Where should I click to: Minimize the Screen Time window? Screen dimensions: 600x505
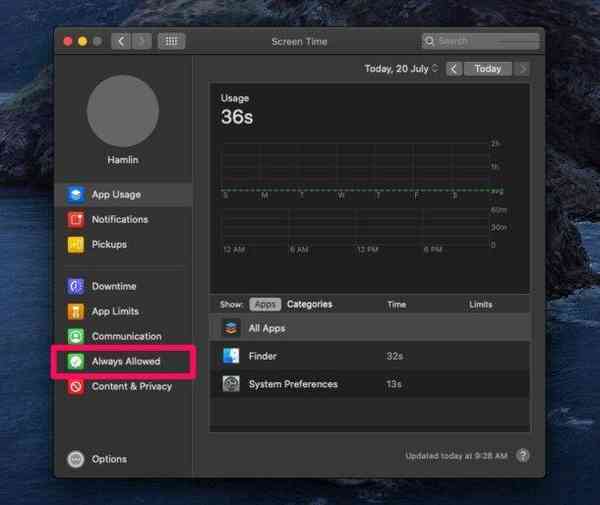pyautogui.click(x=82, y=41)
